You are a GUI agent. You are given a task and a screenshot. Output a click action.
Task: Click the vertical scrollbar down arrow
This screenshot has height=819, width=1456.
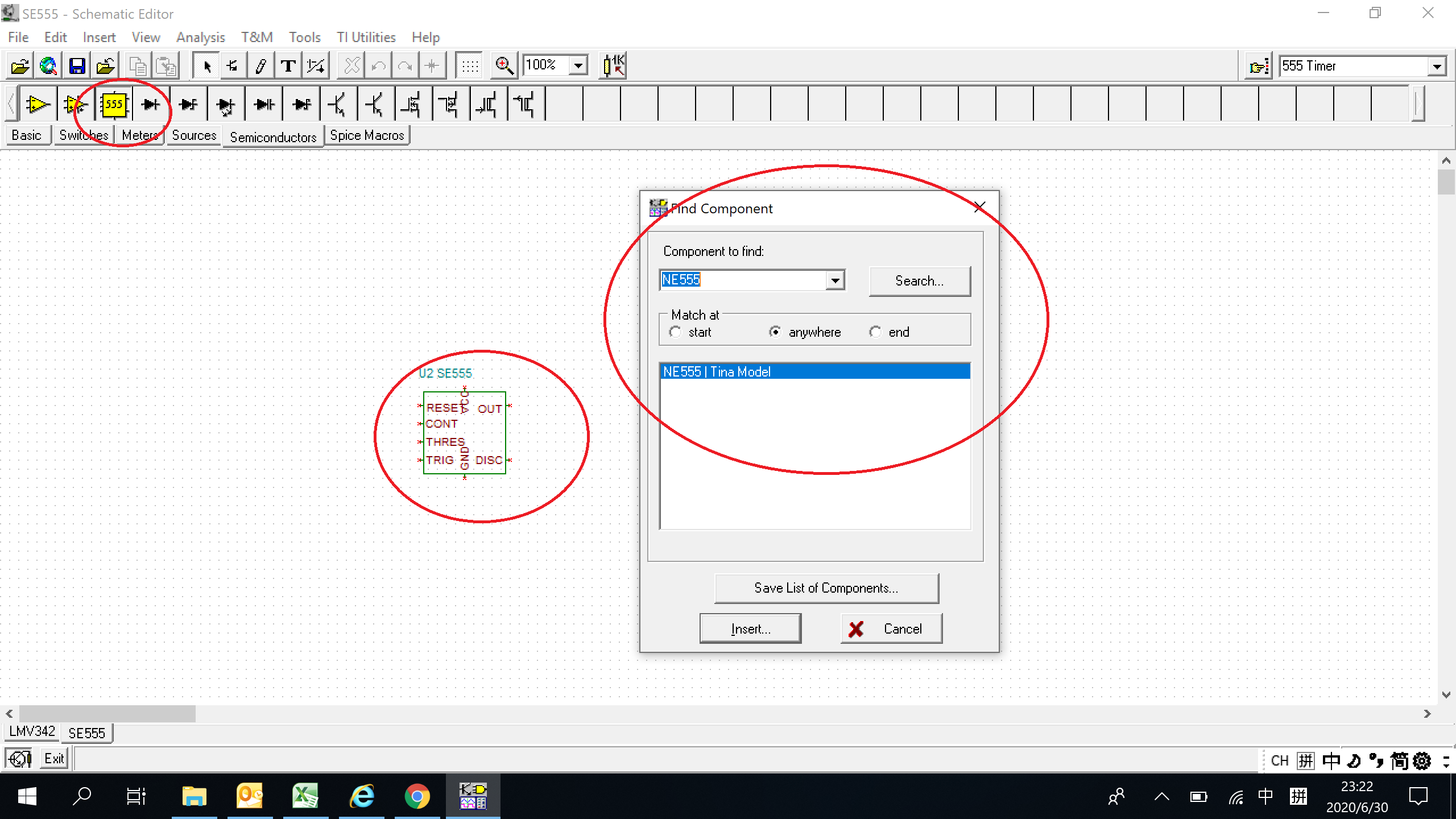pyautogui.click(x=1446, y=695)
